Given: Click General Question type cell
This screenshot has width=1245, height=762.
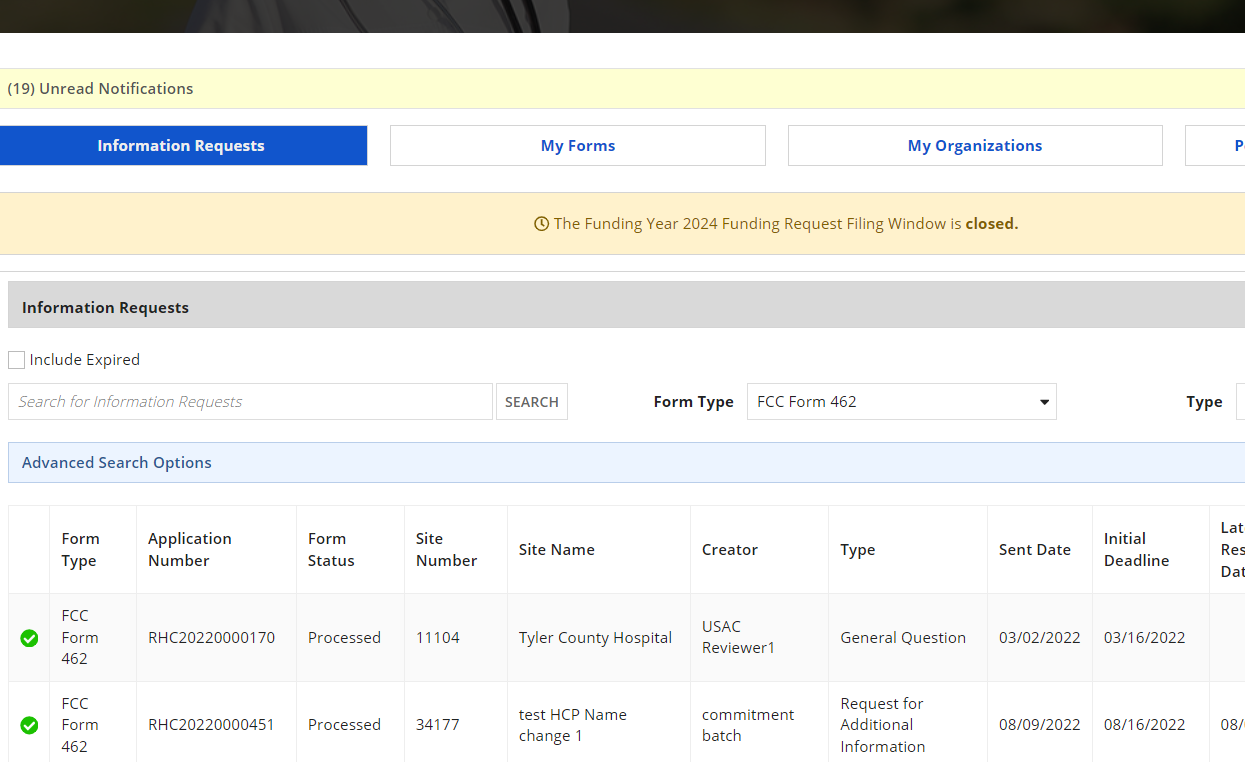Looking at the screenshot, I should pos(903,638).
